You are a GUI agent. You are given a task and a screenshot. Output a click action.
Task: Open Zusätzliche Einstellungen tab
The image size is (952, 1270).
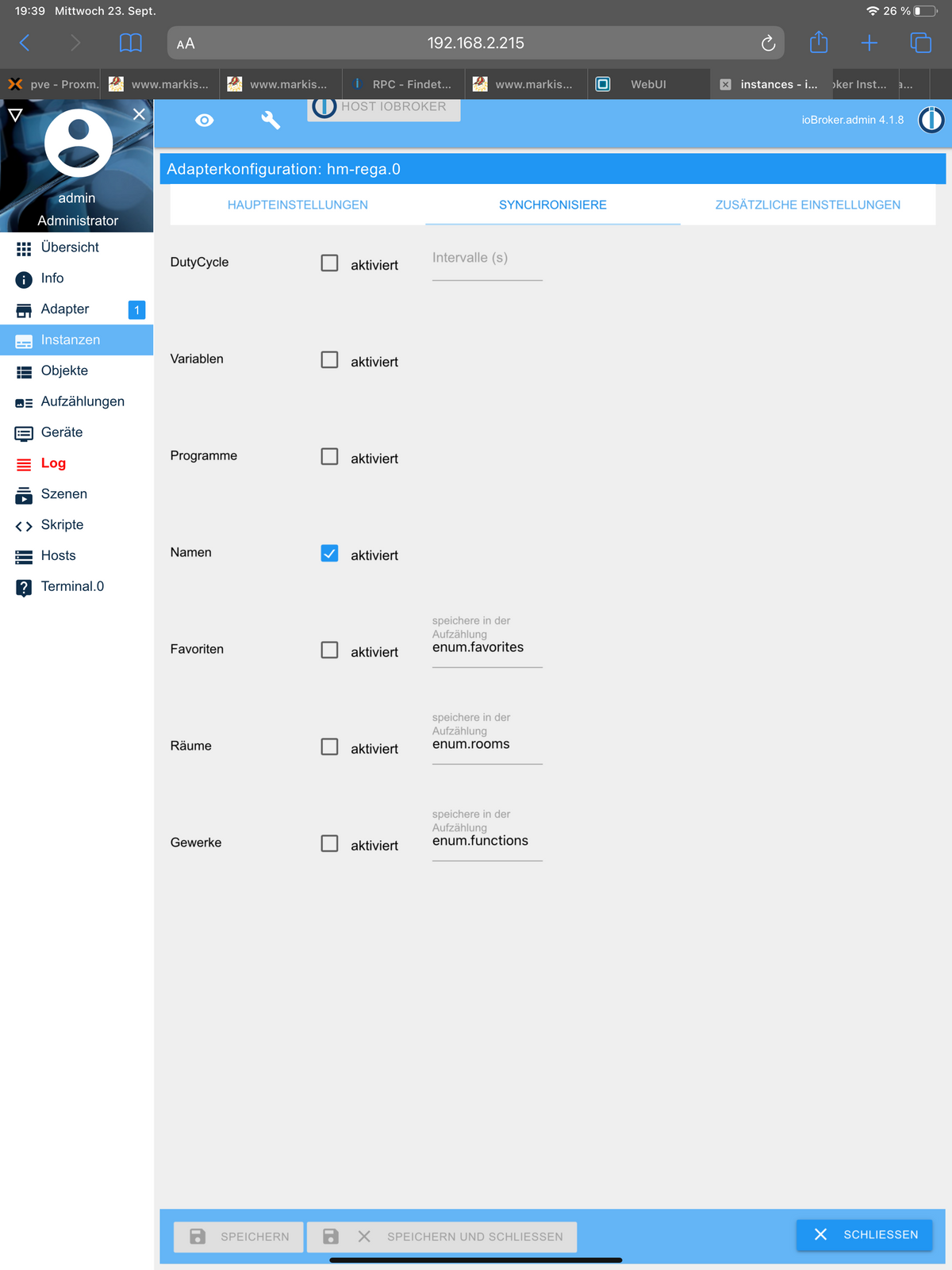(x=808, y=205)
